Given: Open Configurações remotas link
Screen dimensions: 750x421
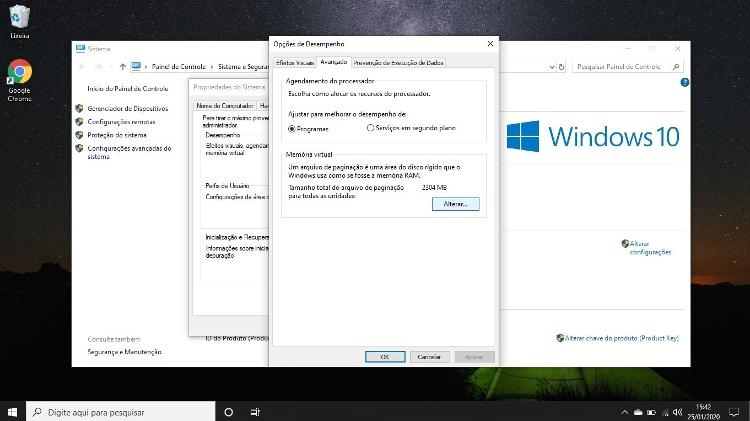Looking at the screenshot, I should coord(121,122).
